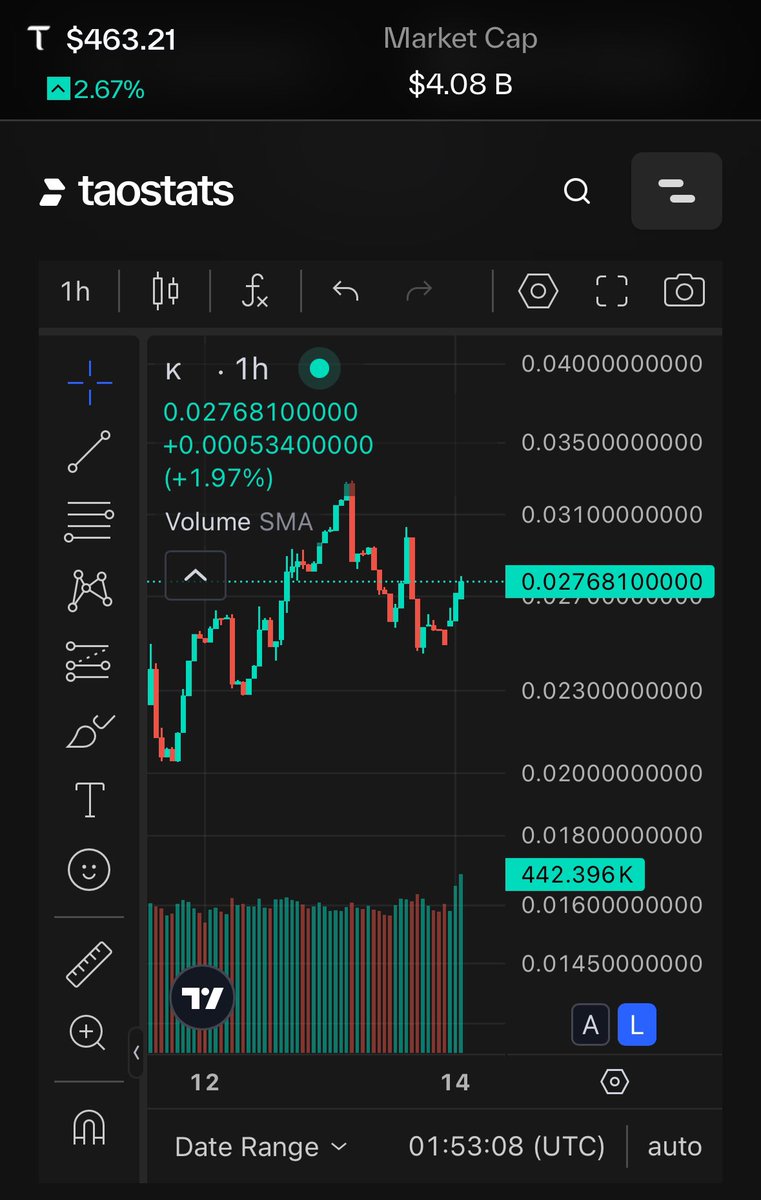
Task: Activate the zoom in tool
Action: point(88,1032)
